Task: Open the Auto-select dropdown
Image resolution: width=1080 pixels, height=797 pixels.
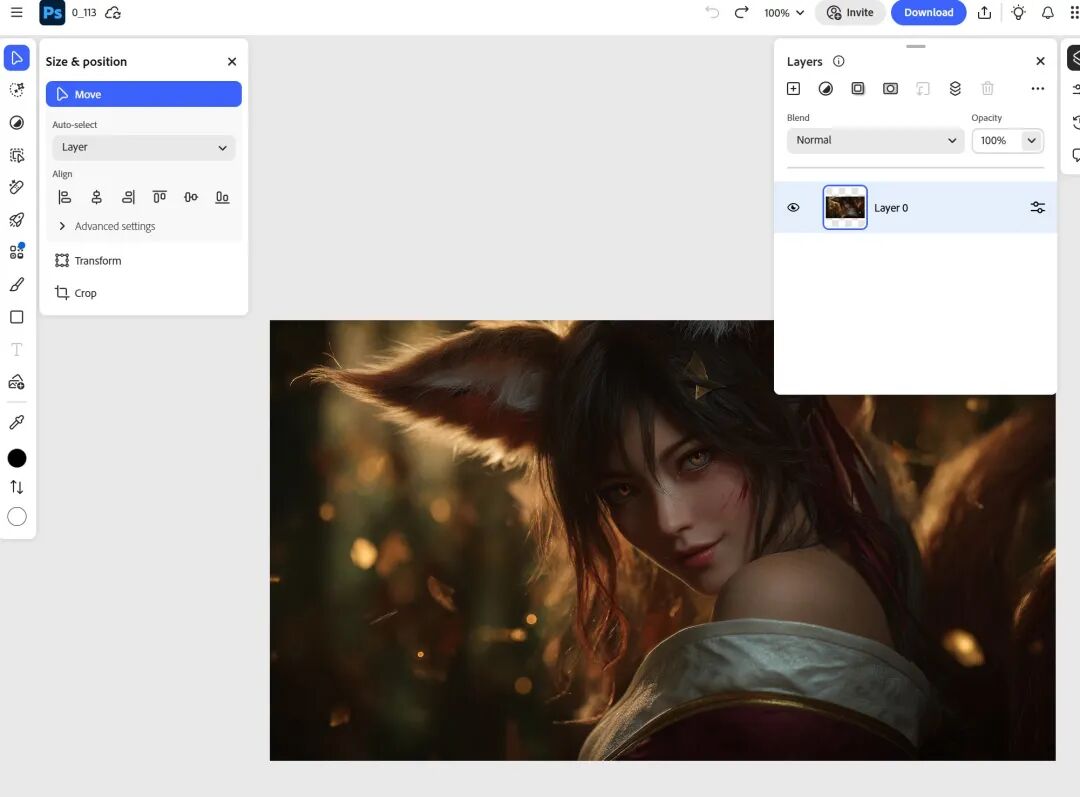Action: click(143, 147)
